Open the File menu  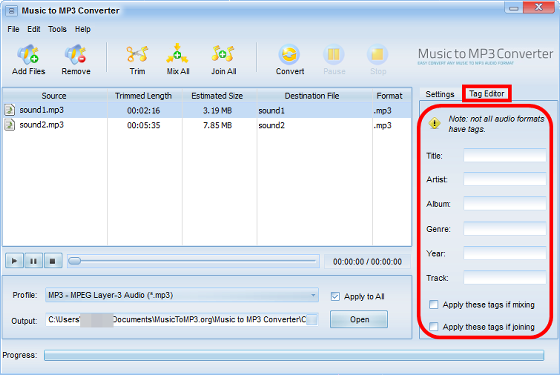pyautogui.click(x=13, y=29)
